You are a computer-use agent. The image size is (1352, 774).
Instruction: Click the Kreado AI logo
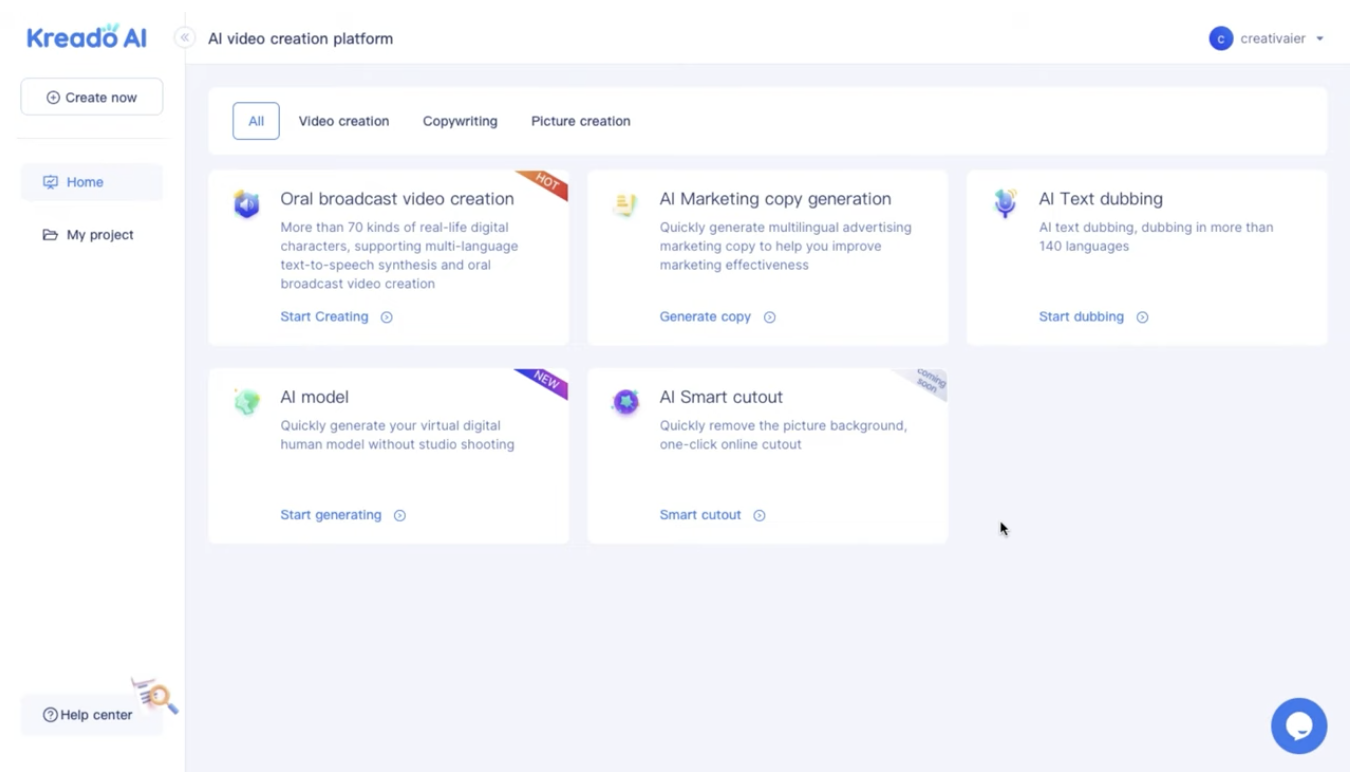[x=86, y=36]
